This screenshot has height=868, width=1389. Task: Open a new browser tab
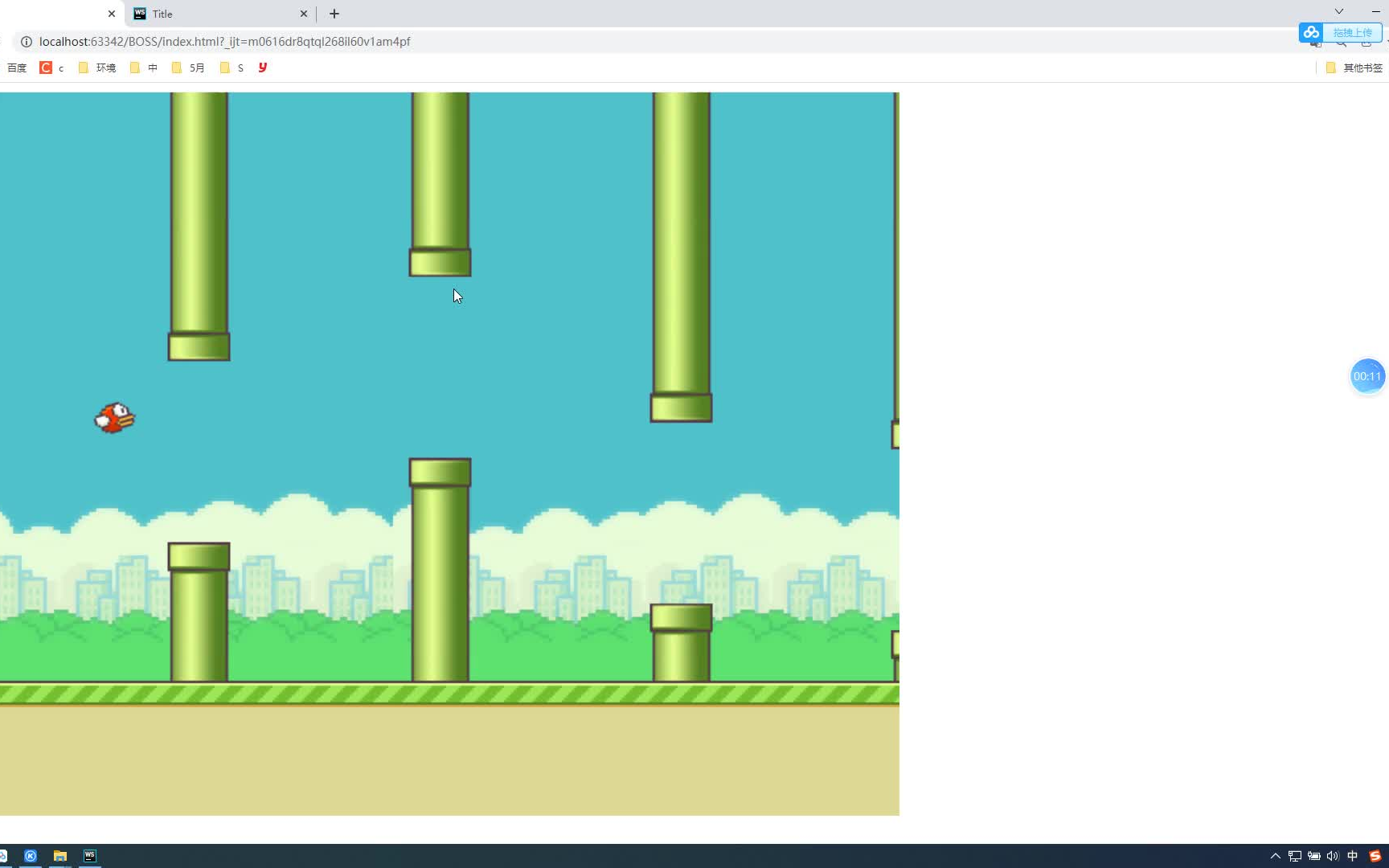tap(334, 14)
